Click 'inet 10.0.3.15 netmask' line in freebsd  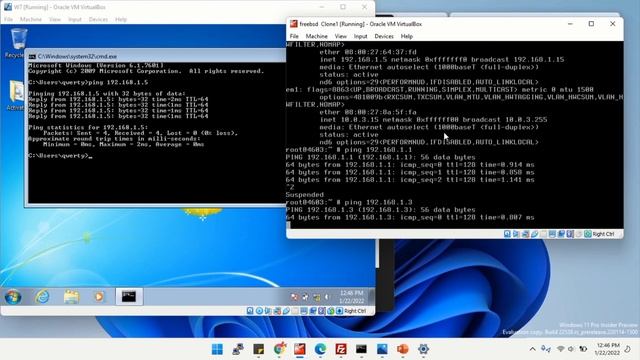433,120
